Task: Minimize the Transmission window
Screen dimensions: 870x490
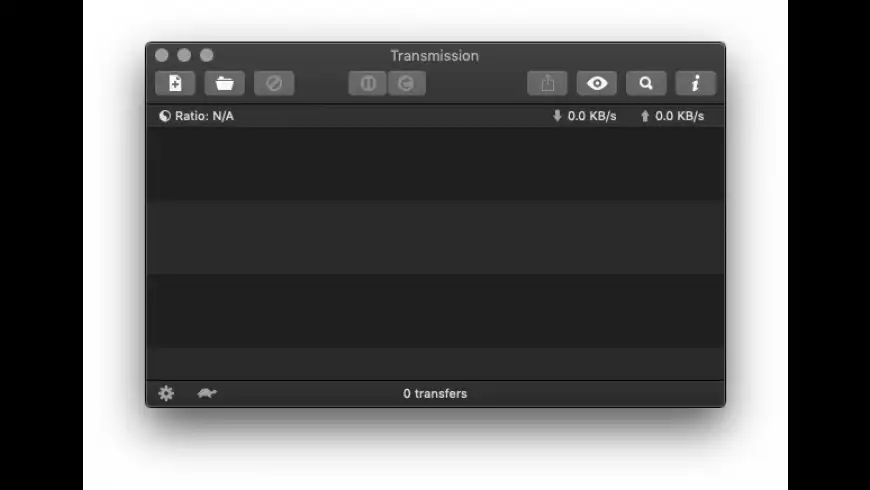Action: click(x=184, y=55)
